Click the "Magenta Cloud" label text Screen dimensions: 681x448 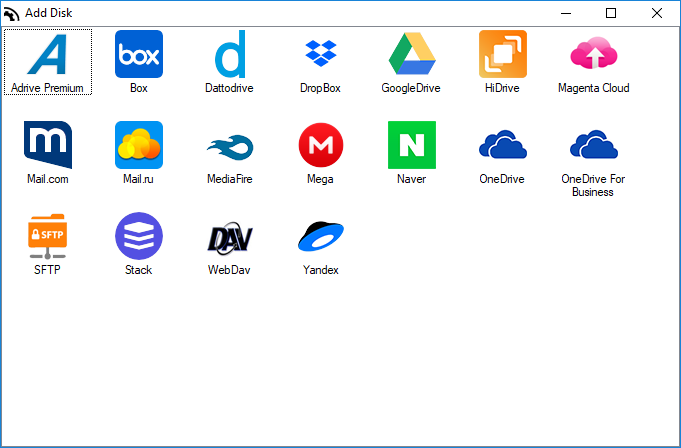(594, 88)
